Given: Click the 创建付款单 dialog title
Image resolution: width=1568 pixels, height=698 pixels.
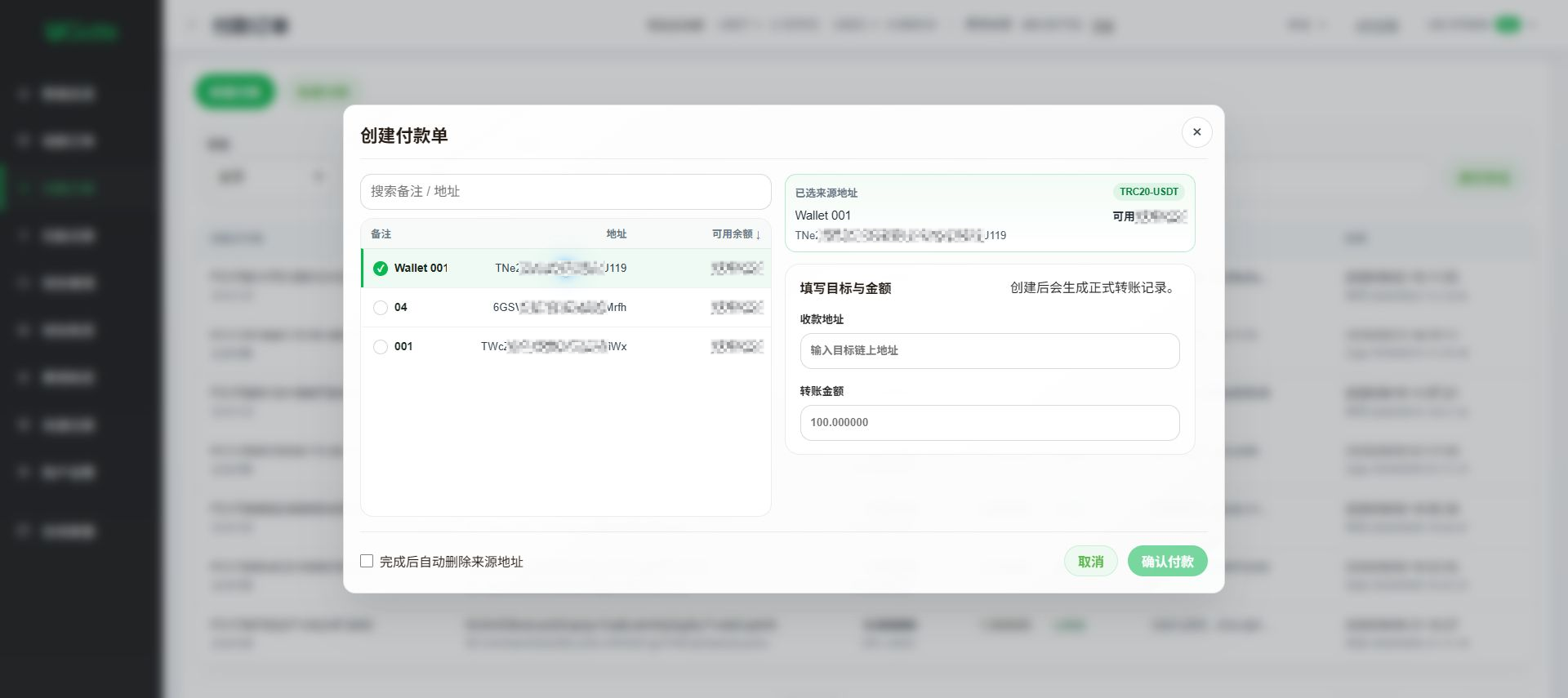Looking at the screenshot, I should point(404,136).
